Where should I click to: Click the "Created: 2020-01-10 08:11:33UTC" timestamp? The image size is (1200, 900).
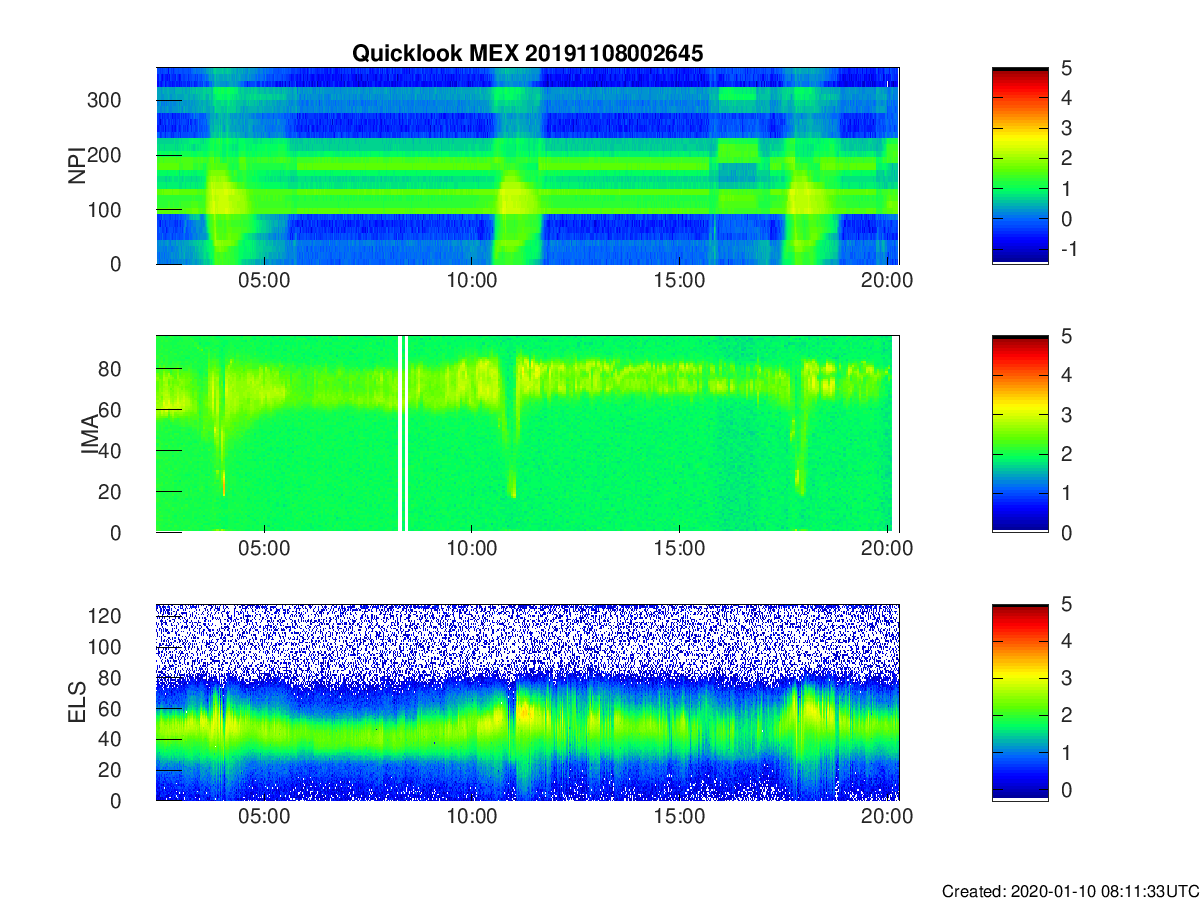[x=1070, y=891]
